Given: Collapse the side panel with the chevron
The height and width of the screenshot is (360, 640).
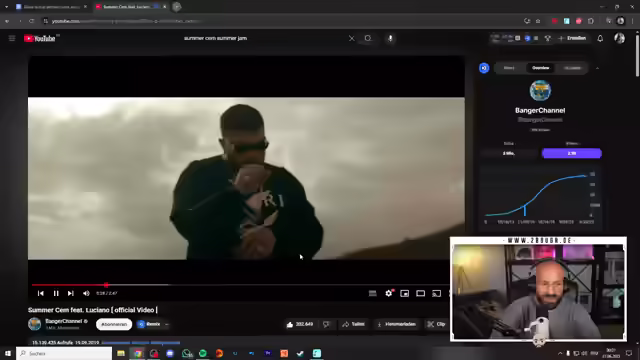Looking at the screenshot, I should [597, 68].
